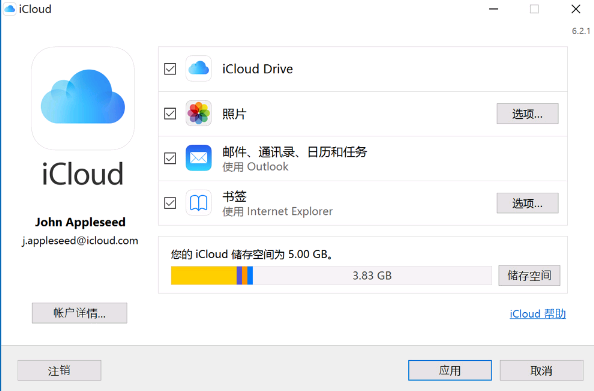Click the 您的 iCloud 储存空间为 5.00 GB text

click(252, 254)
